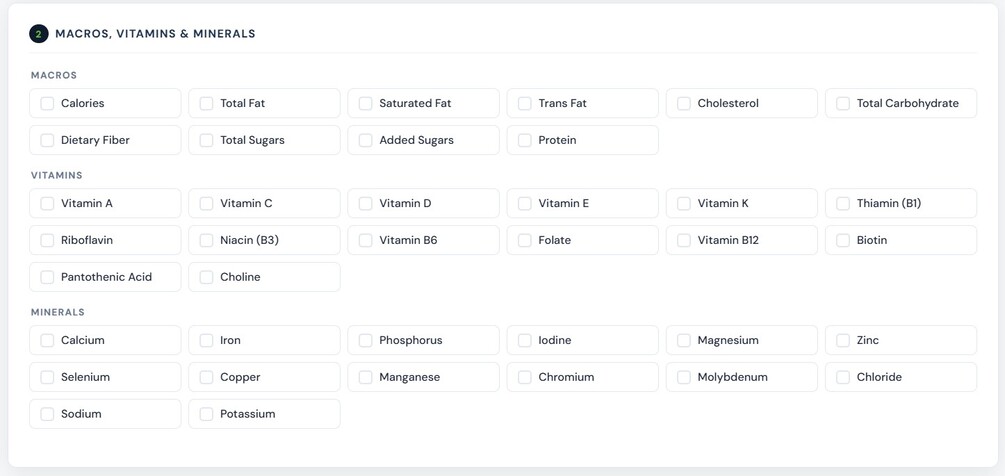Enable the Added Sugars checkbox

(x=365, y=140)
